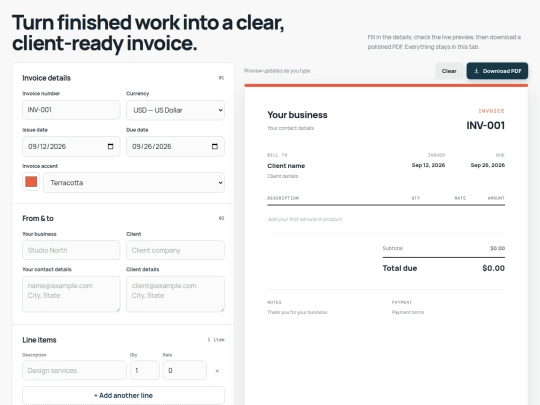Click the line item Qty field
Screen dimensions: 540x405
coord(145,370)
